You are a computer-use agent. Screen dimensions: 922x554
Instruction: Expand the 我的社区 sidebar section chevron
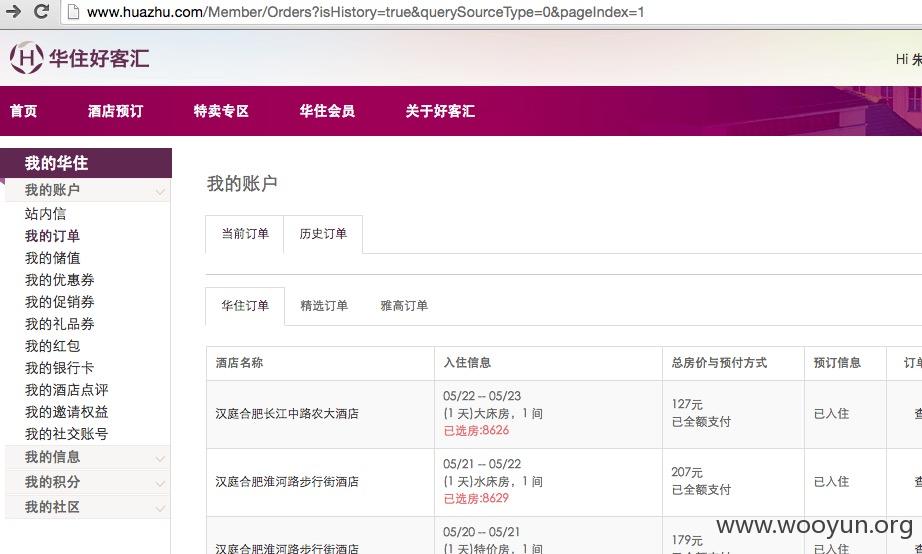[x=160, y=508]
